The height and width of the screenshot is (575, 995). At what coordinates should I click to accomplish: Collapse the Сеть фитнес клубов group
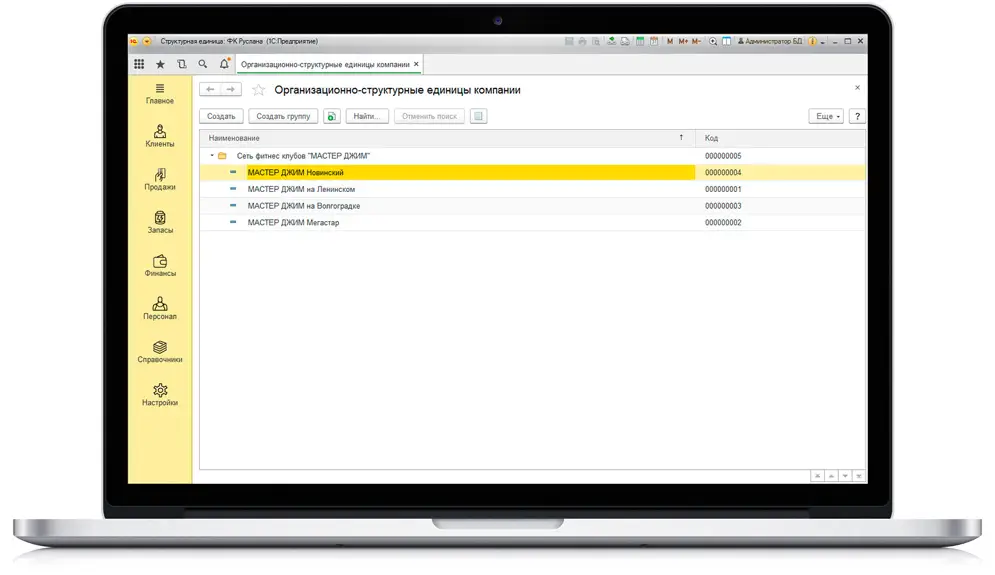tap(212, 155)
